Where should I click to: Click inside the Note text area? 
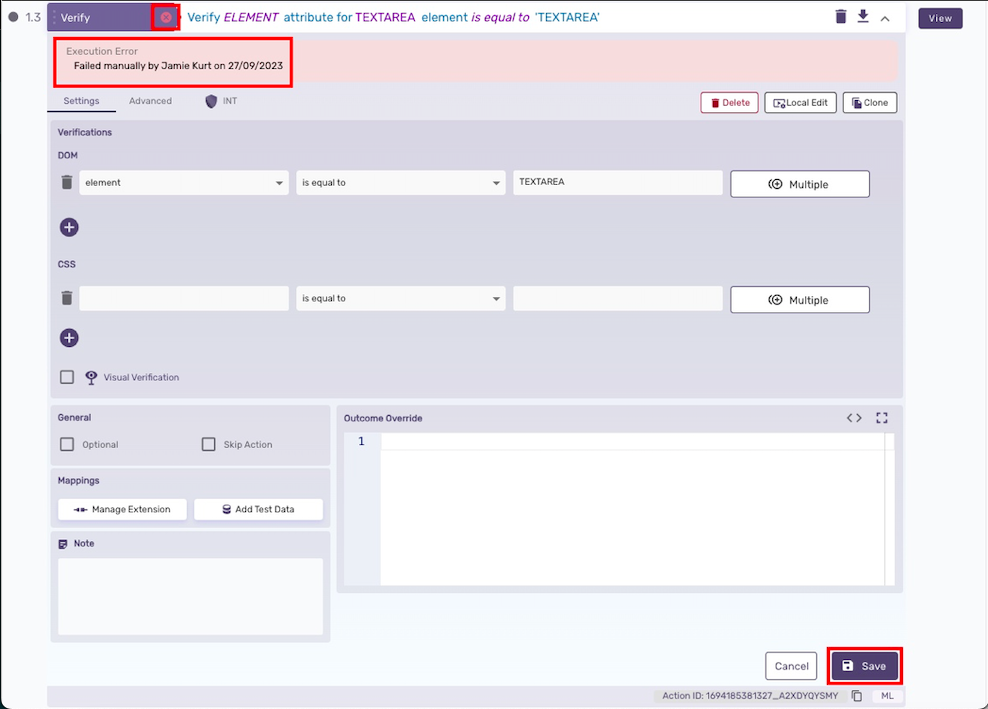[190, 596]
